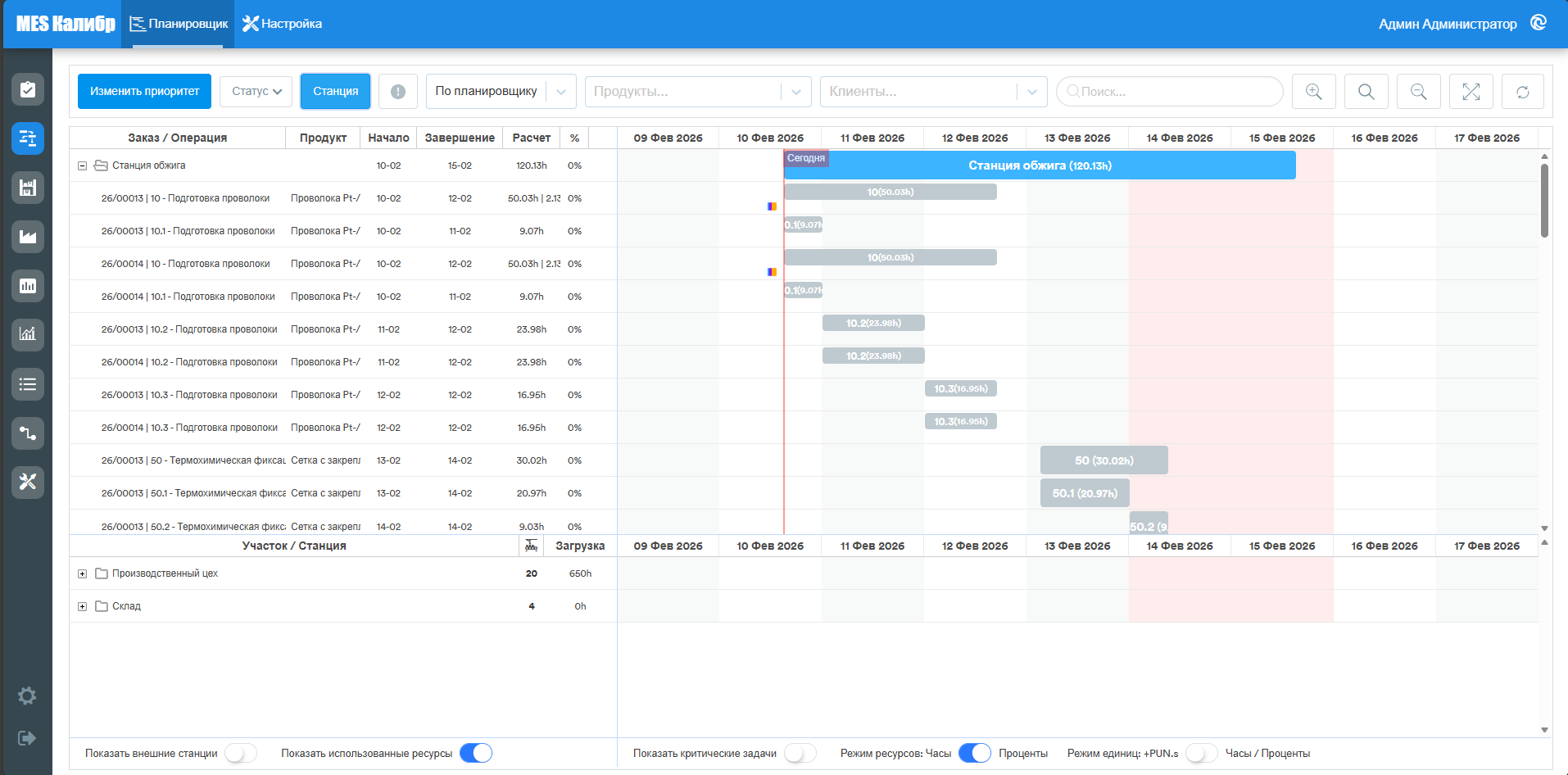Open the По планировщику combo box

pos(501,91)
